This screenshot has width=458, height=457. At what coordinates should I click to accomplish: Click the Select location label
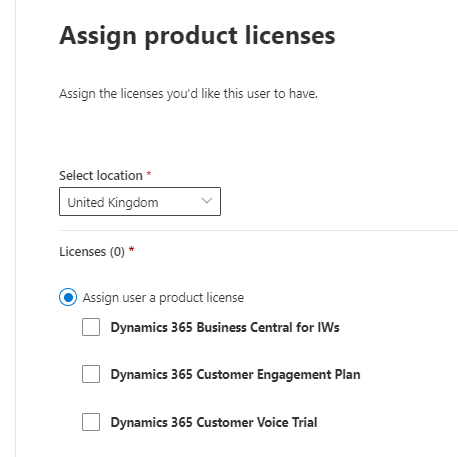101,175
